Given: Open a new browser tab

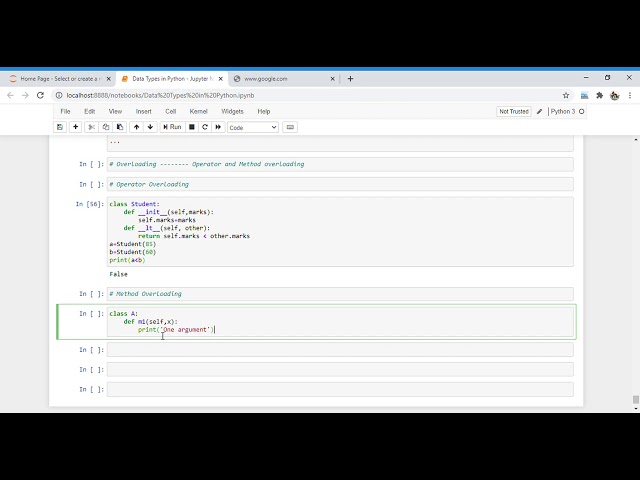Looking at the screenshot, I should pos(350,79).
